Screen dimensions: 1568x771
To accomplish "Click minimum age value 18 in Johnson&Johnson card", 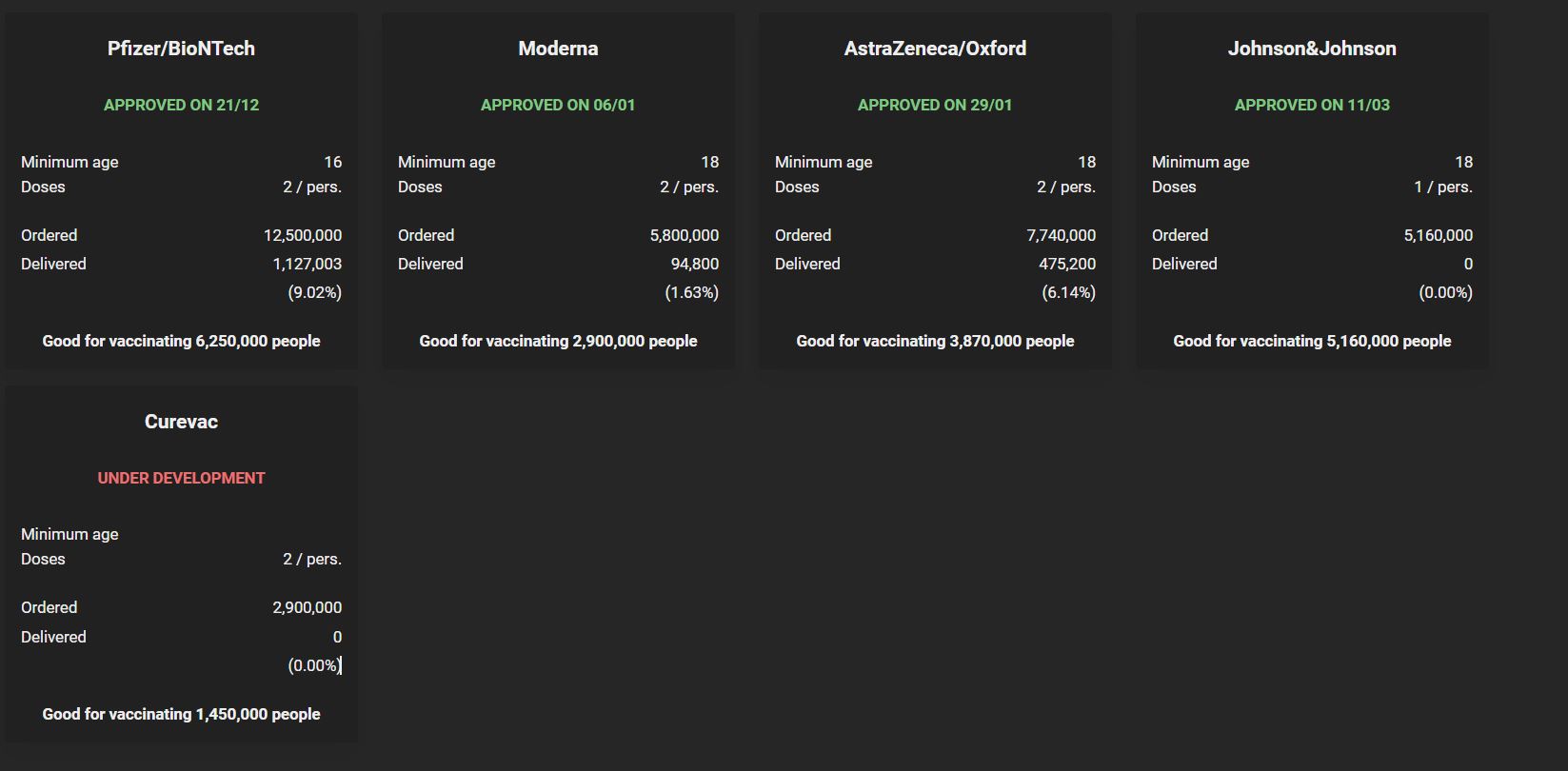I will coord(1463,162).
